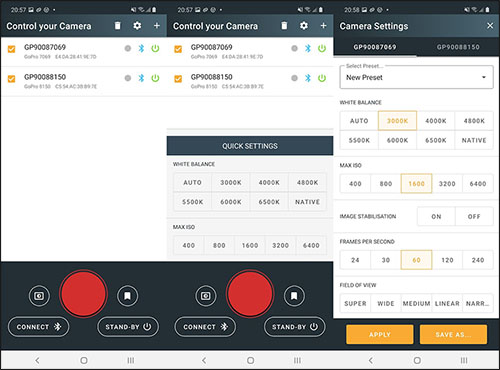
Task: Open settings gear in the middle screen header
Action: [304, 26]
